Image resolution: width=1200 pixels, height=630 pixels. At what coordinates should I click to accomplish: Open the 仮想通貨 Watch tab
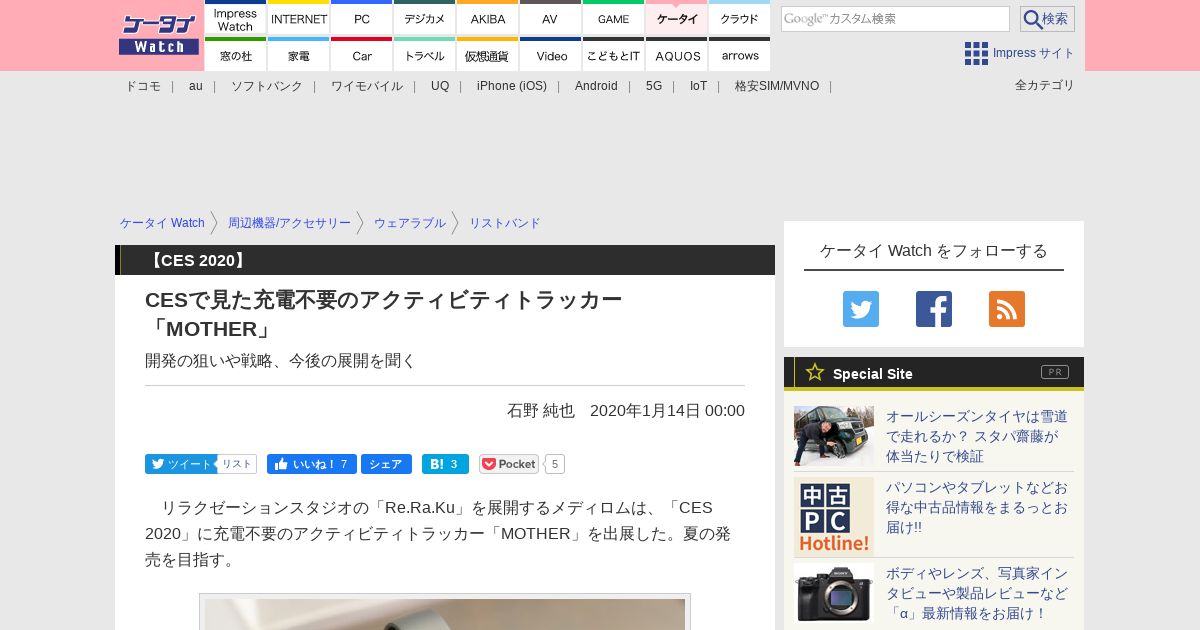[x=488, y=55]
